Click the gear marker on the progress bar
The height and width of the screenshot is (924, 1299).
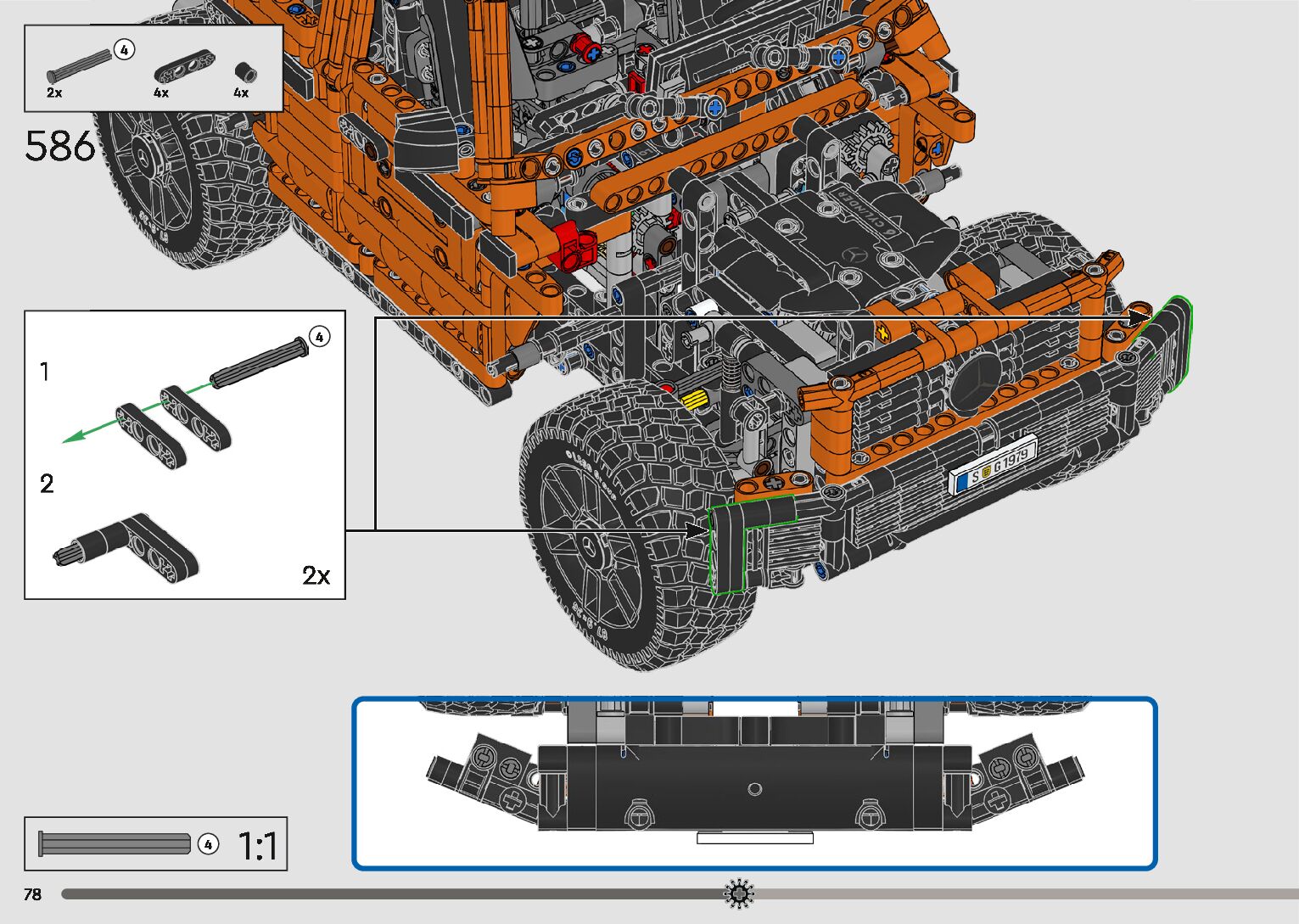[739, 893]
